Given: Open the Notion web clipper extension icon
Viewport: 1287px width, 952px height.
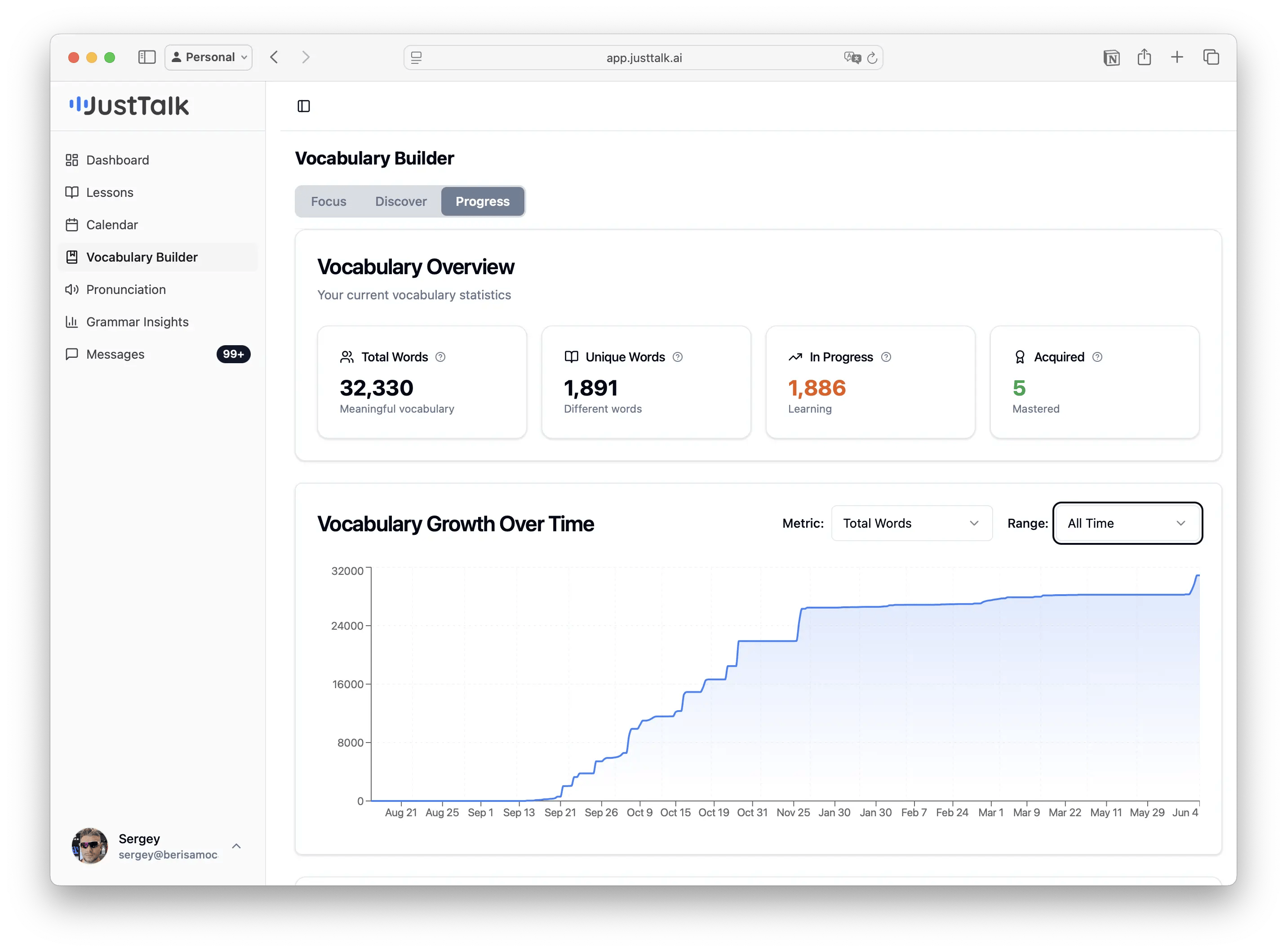Looking at the screenshot, I should pyautogui.click(x=1111, y=58).
